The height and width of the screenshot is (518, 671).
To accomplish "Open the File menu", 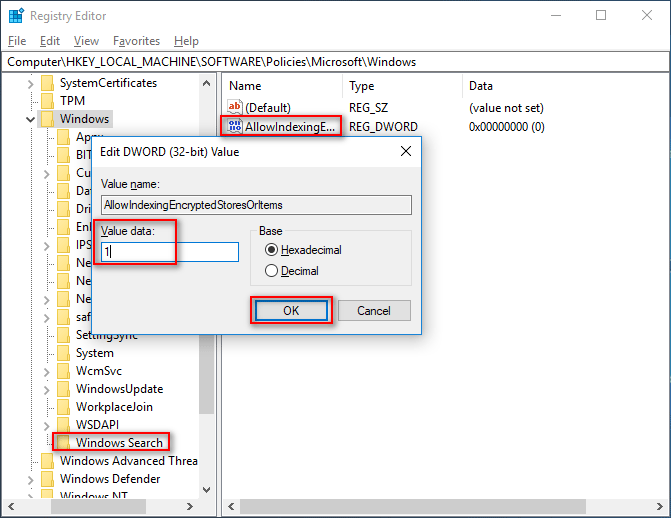I will pyautogui.click(x=17, y=41).
